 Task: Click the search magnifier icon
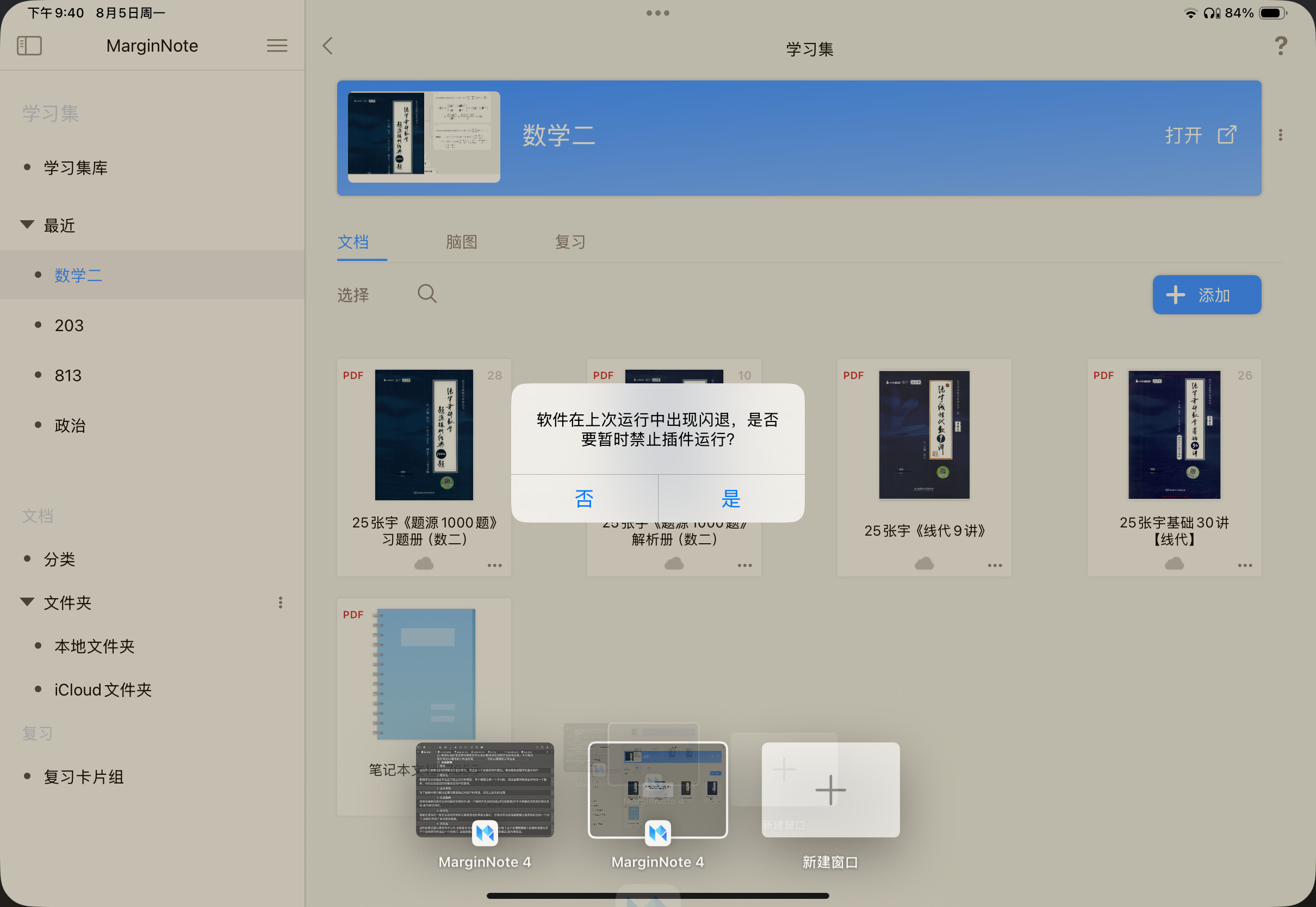427,294
